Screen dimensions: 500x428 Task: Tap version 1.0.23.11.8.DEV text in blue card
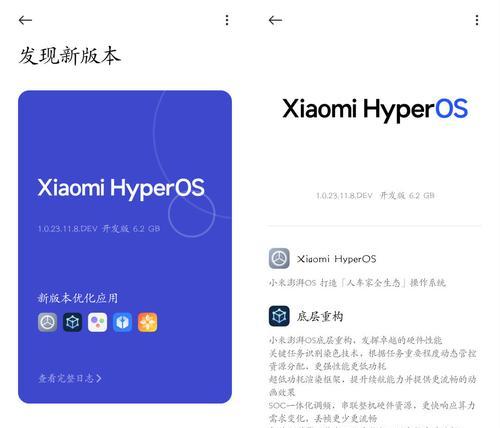[68, 229]
